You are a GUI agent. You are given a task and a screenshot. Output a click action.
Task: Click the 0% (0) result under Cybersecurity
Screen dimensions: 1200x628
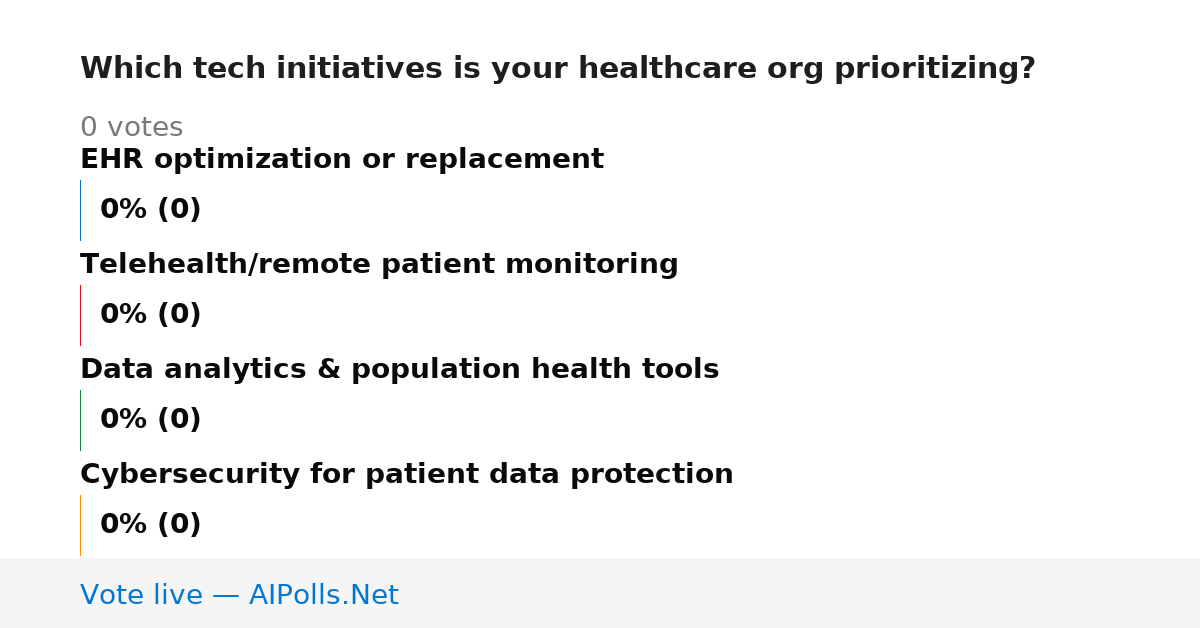[150, 525]
